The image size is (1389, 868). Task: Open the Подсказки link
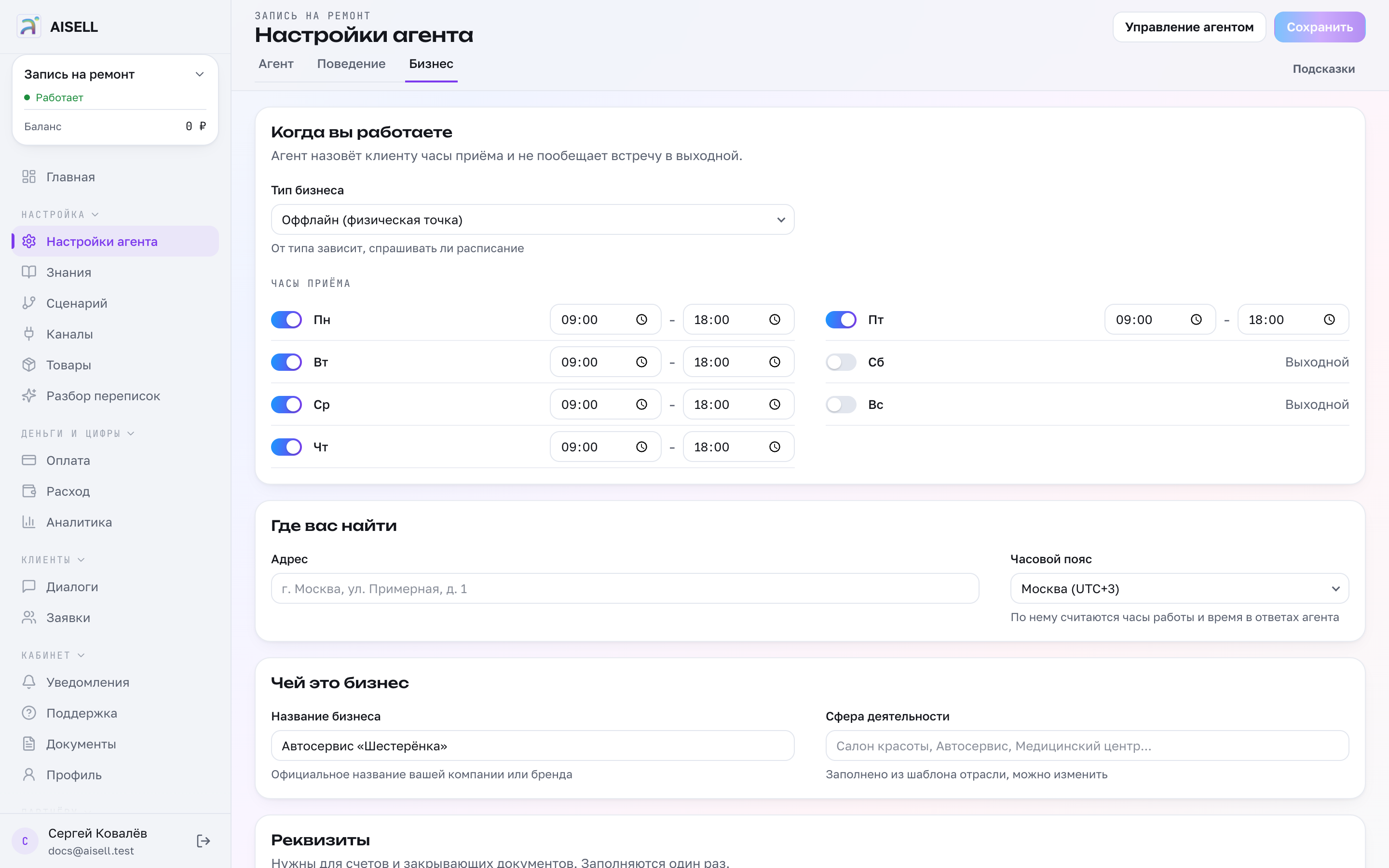(x=1323, y=69)
